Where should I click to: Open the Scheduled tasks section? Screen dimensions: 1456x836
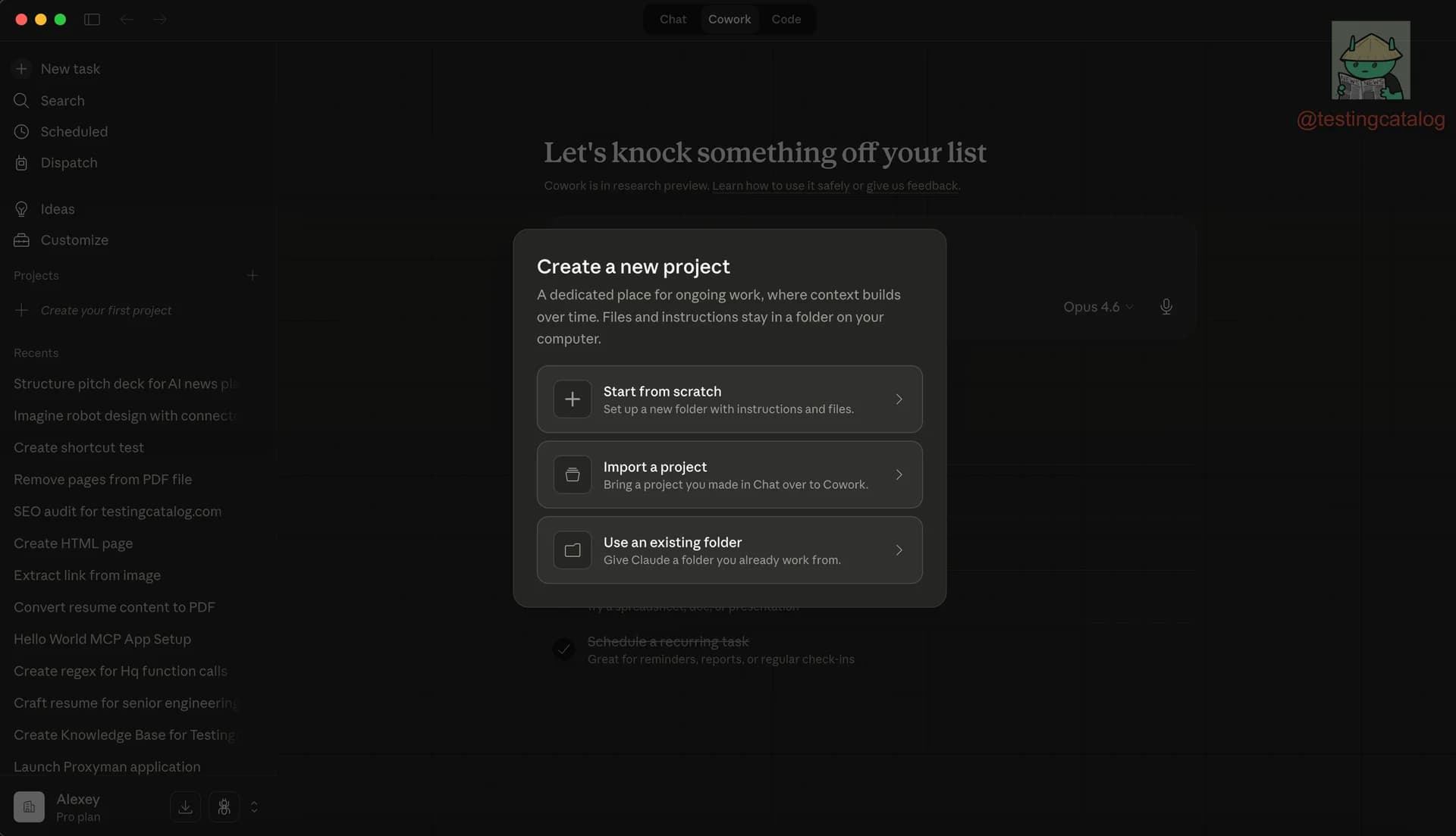[x=21, y=131]
